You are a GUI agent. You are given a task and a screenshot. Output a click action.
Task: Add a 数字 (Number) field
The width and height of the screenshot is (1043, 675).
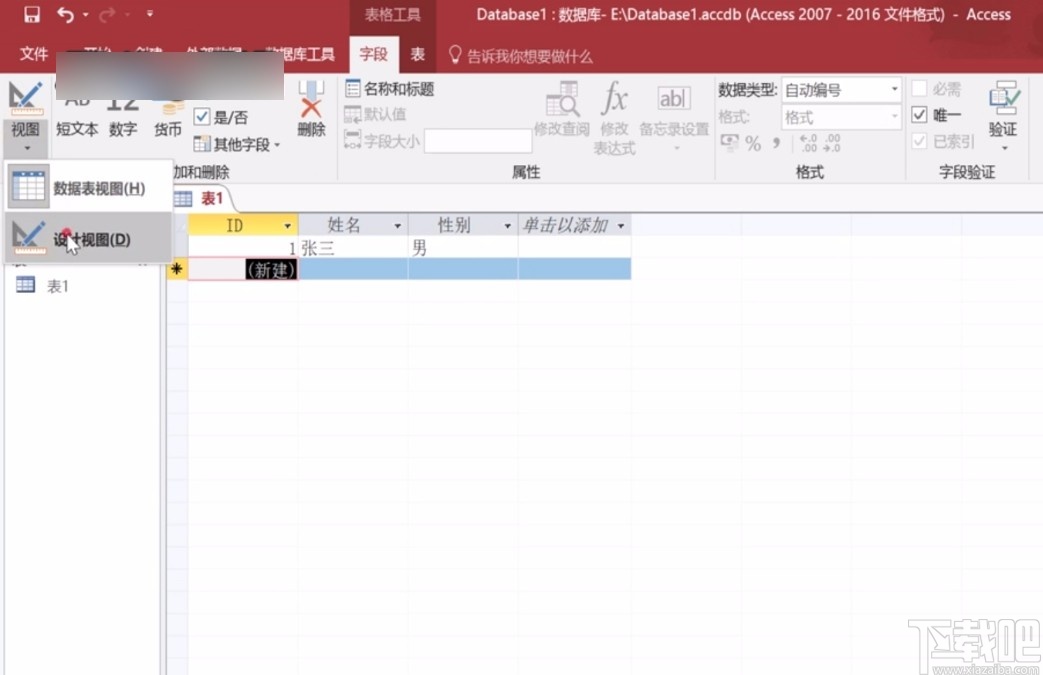click(x=123, y=128)
